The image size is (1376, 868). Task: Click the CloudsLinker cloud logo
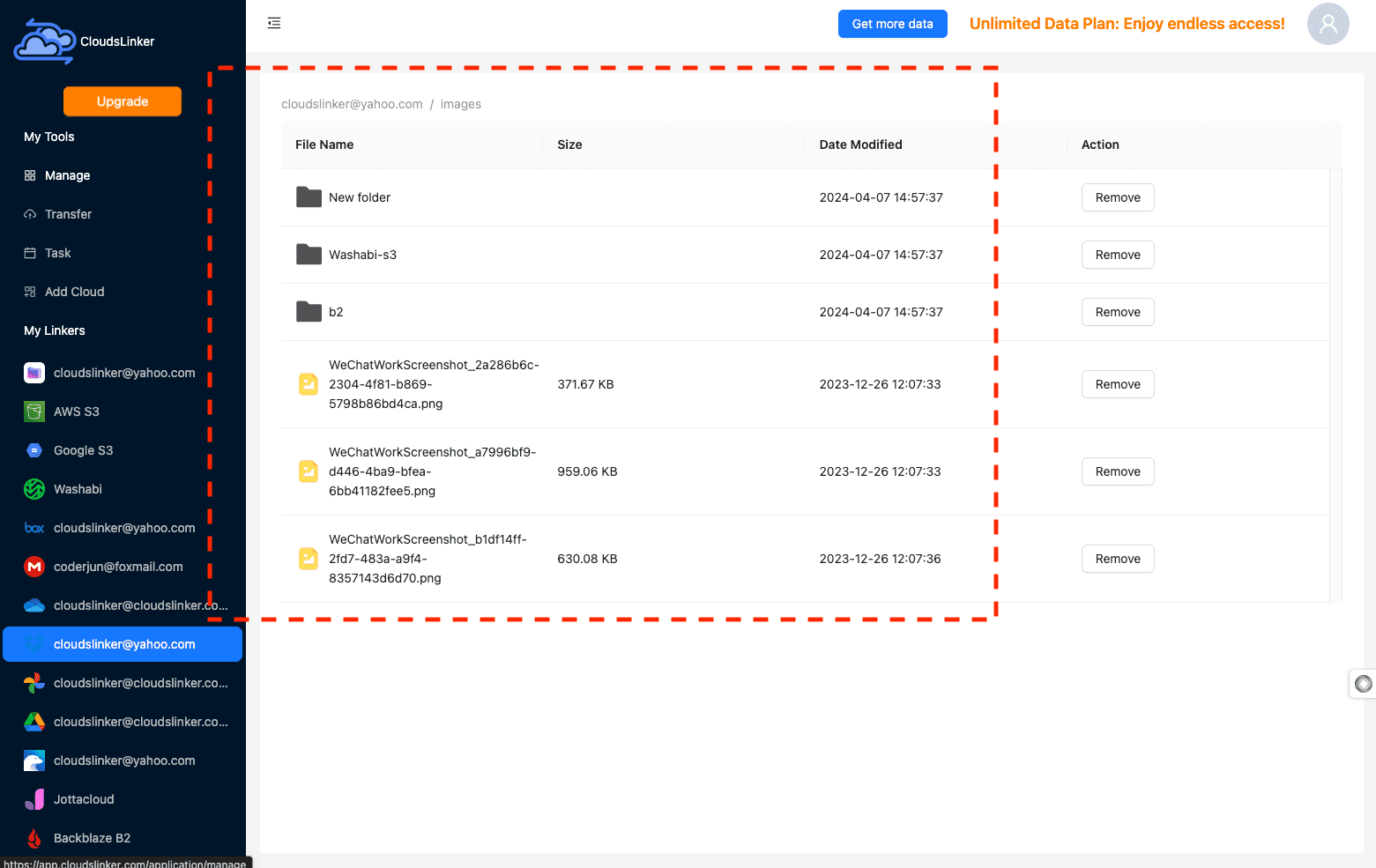point(44,41)
